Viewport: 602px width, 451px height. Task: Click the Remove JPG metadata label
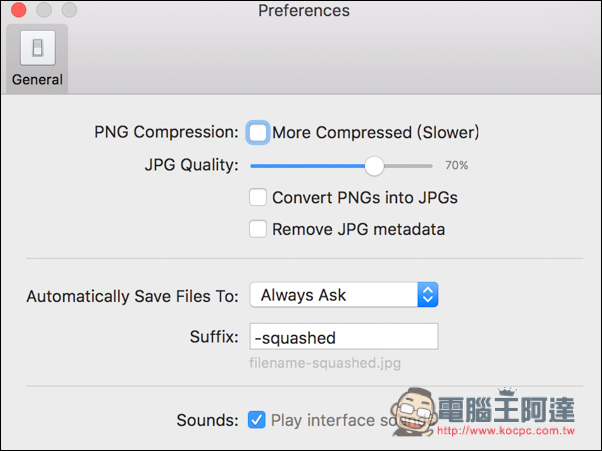tap(359, 230)
